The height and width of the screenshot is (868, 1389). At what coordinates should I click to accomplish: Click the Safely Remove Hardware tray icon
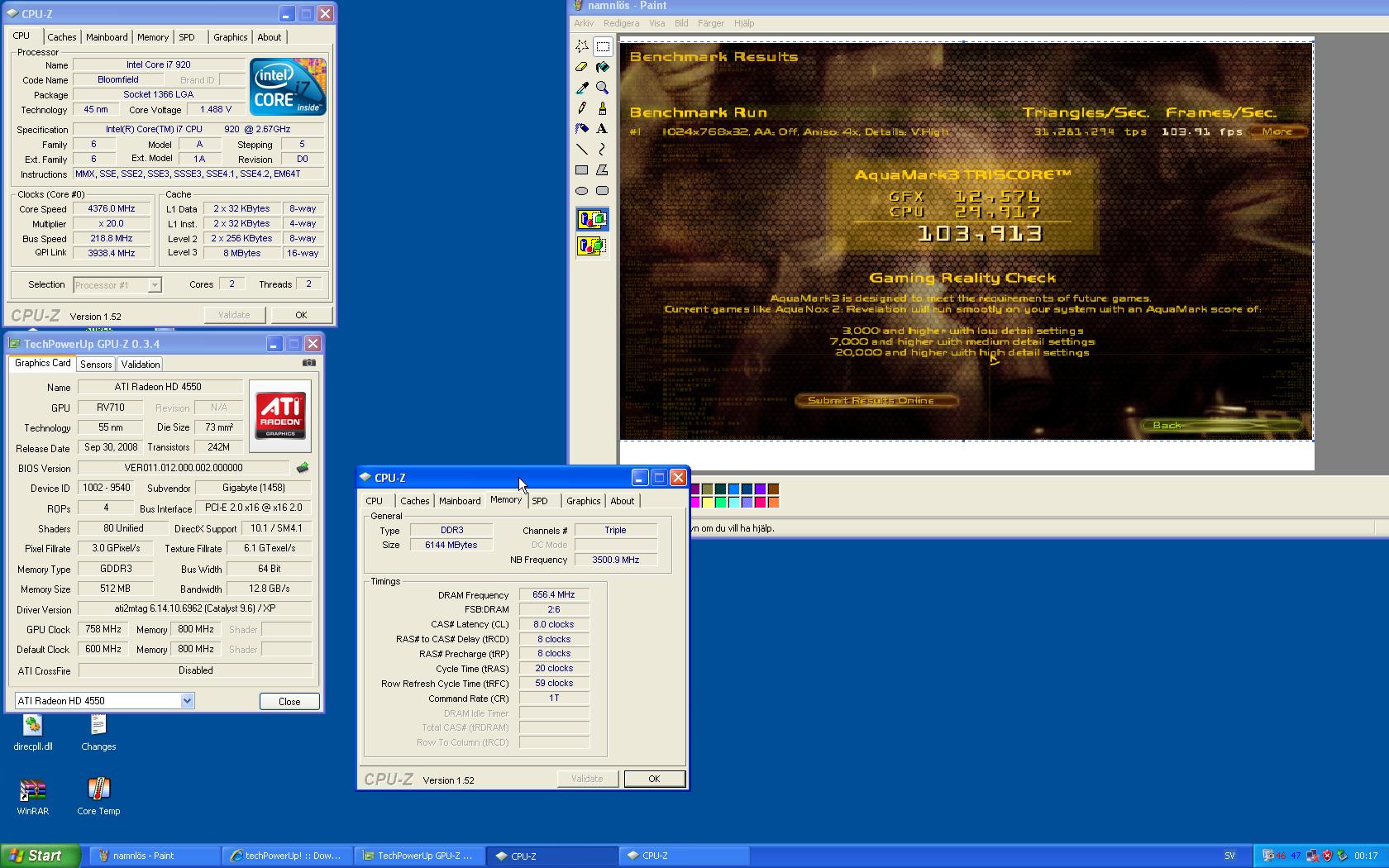point(1342,856)
